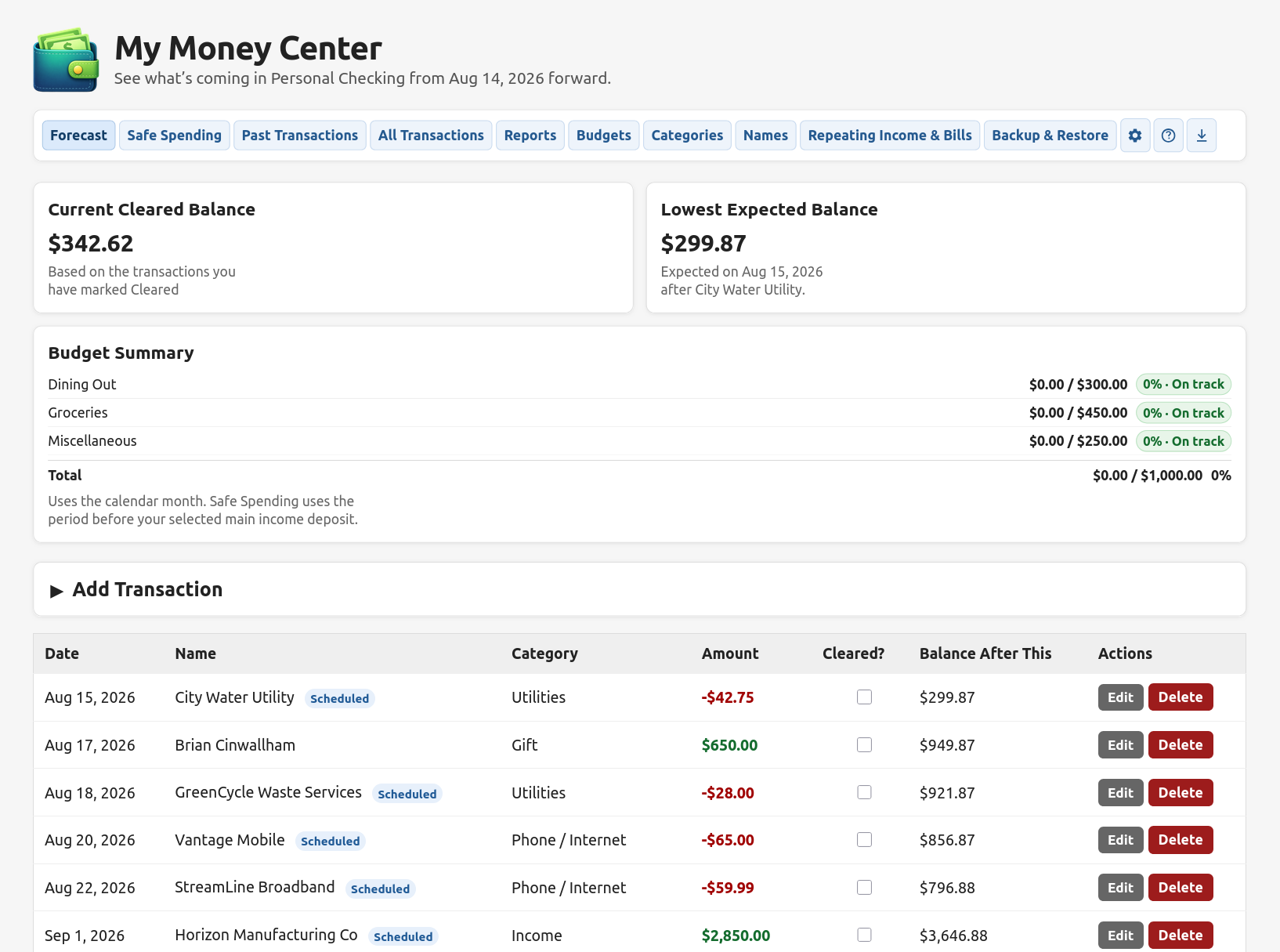
Task: Click Groceries On track status badge
Action: pyautogui.click(x=1184, y=413)
